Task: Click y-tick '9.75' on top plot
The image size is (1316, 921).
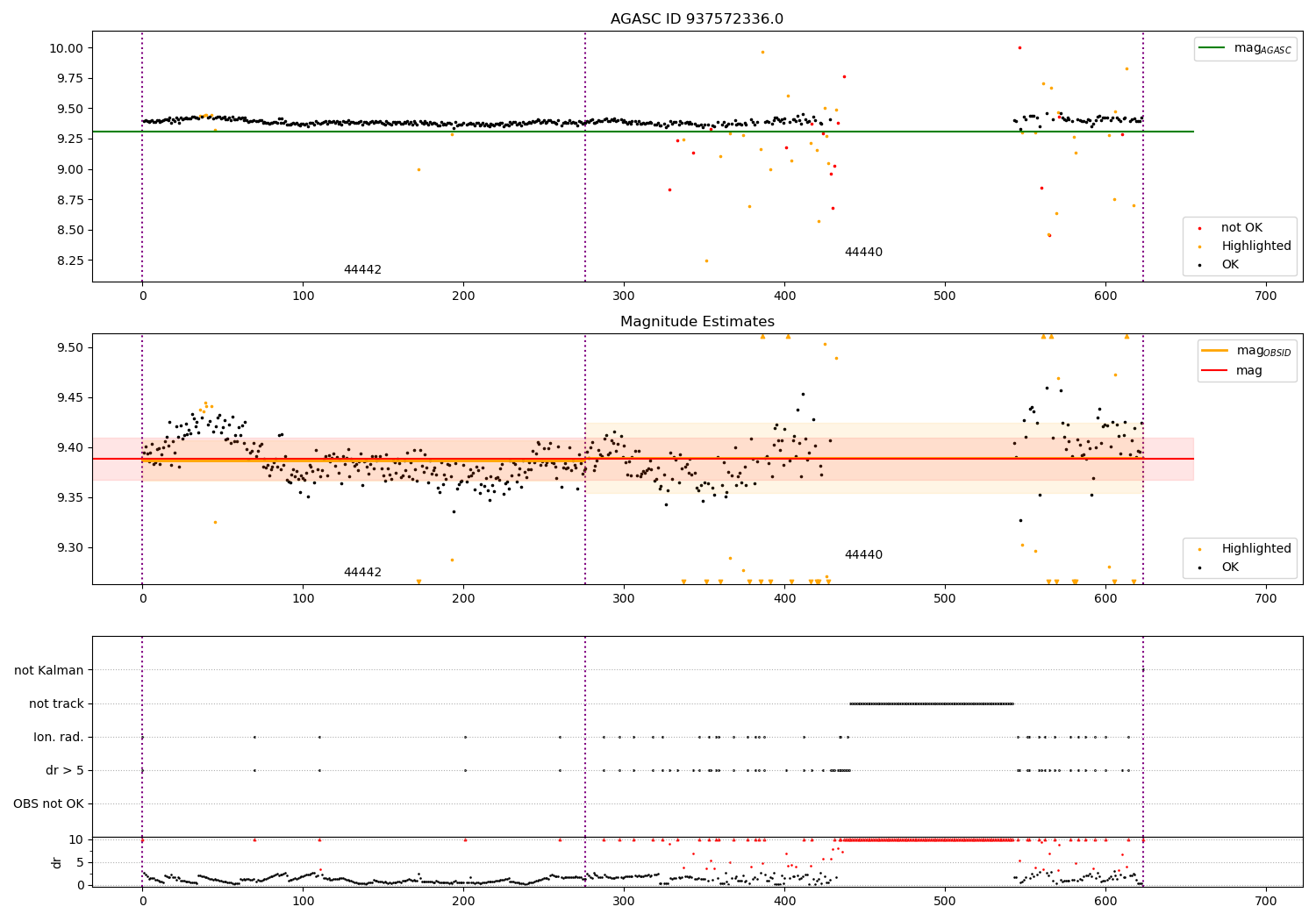Action: pos(70,79)
